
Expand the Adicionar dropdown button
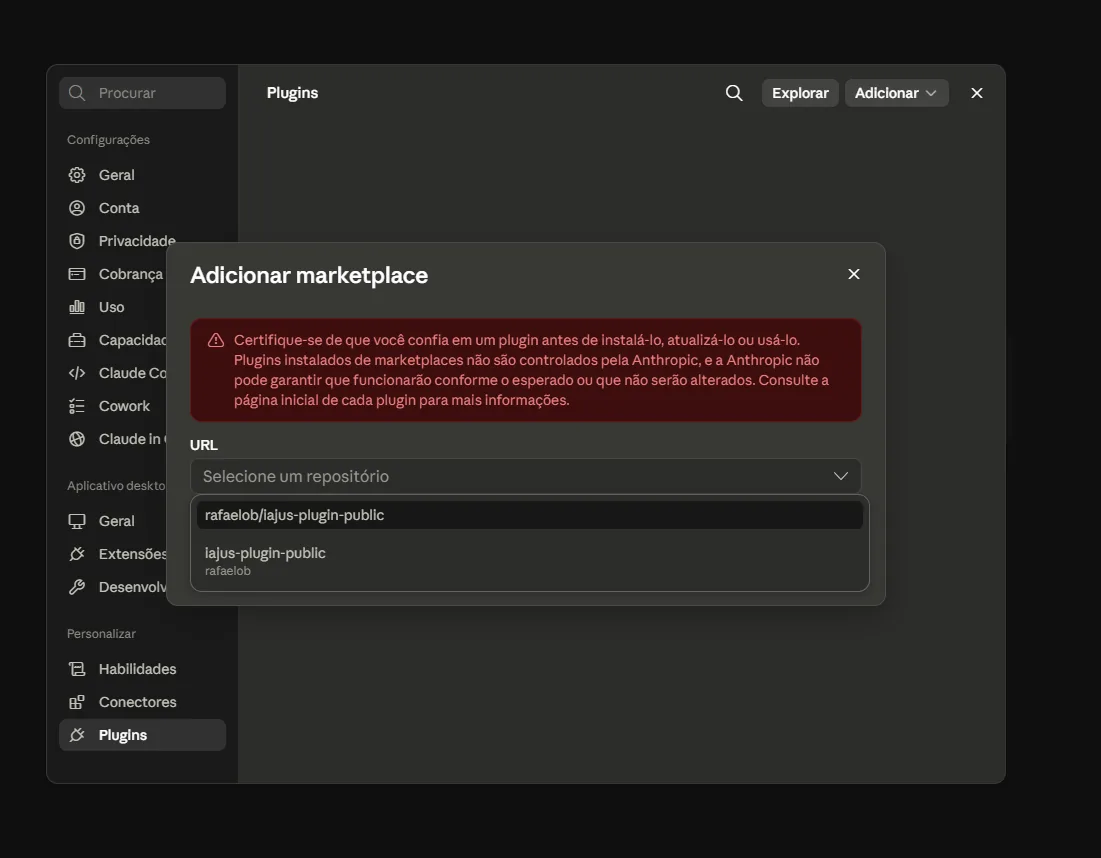tap(896, 93)
